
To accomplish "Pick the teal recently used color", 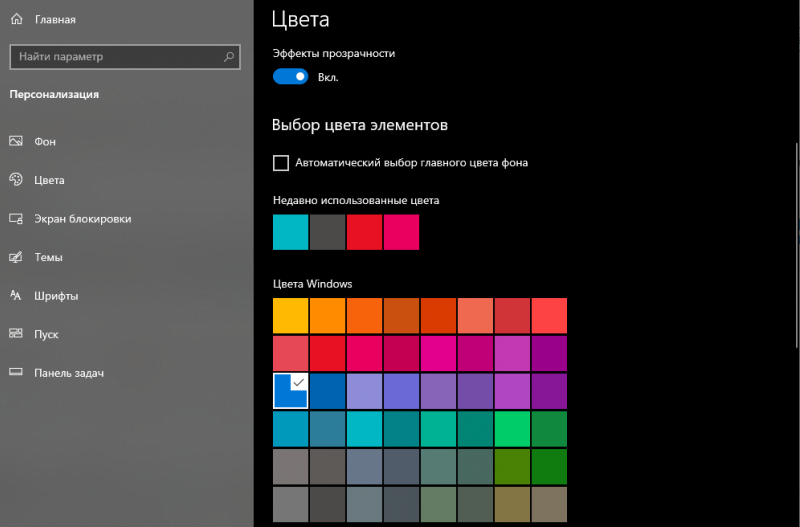I will pyautogui.click(x=290, y=232).
